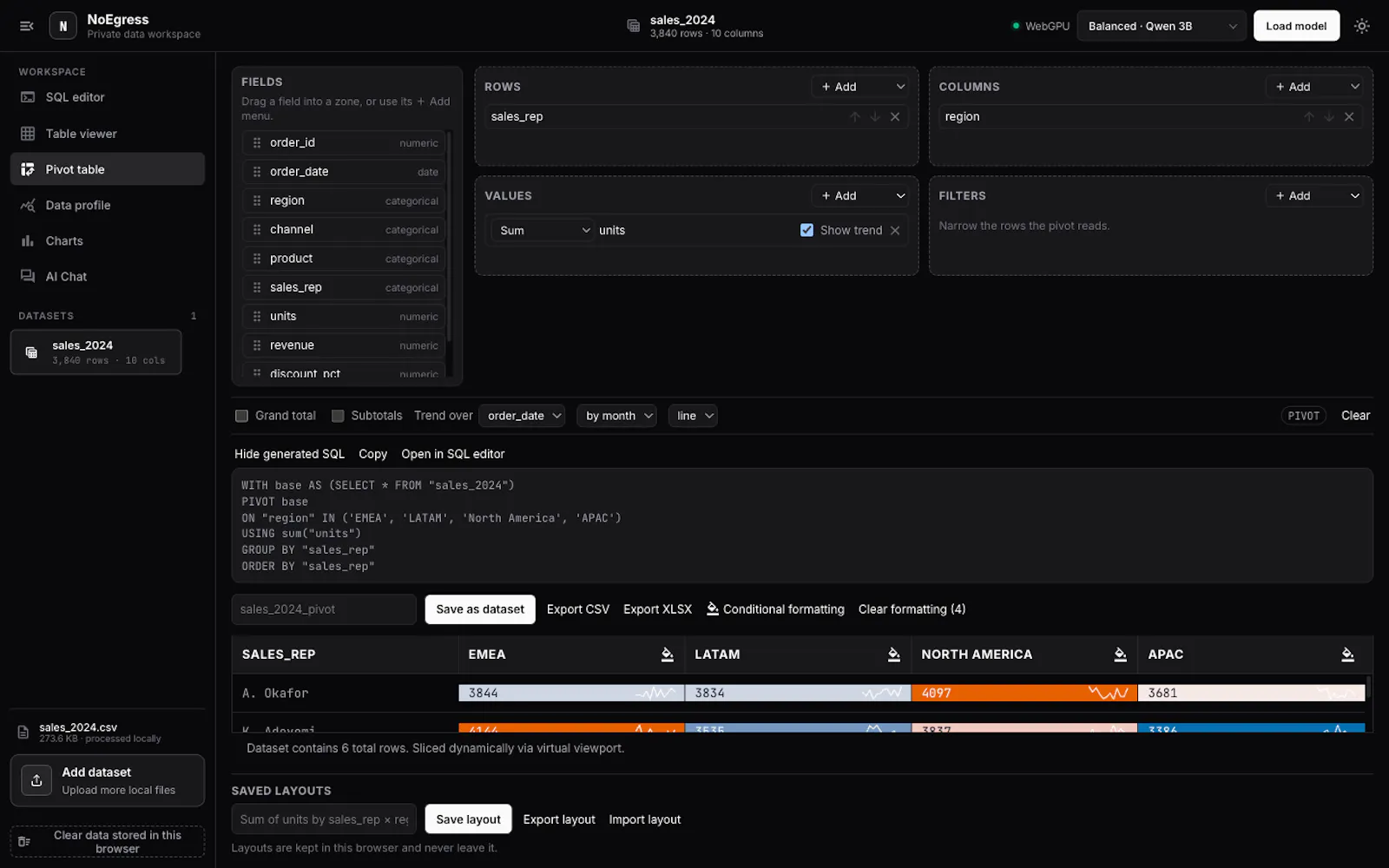
Task: Select the Pivot table workspace
Action: click(108, 169)
